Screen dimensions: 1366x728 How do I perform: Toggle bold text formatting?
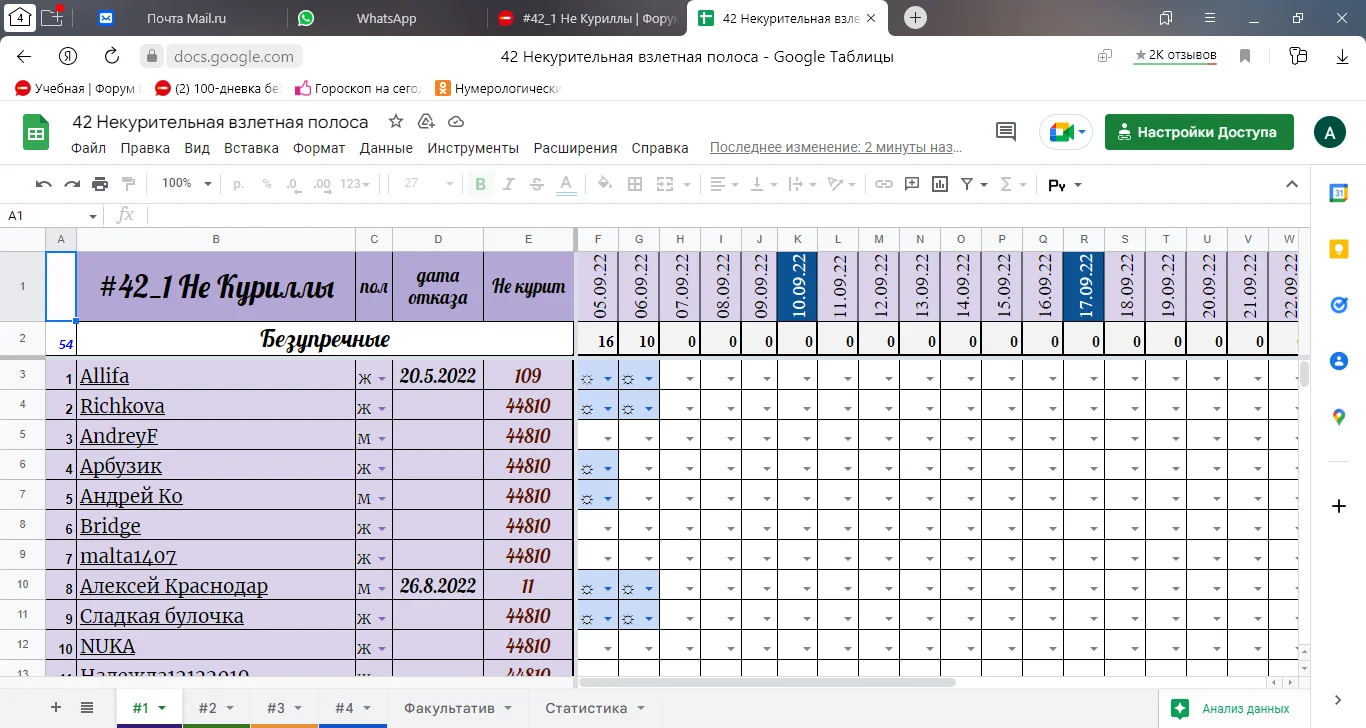[x=481, y=184]
